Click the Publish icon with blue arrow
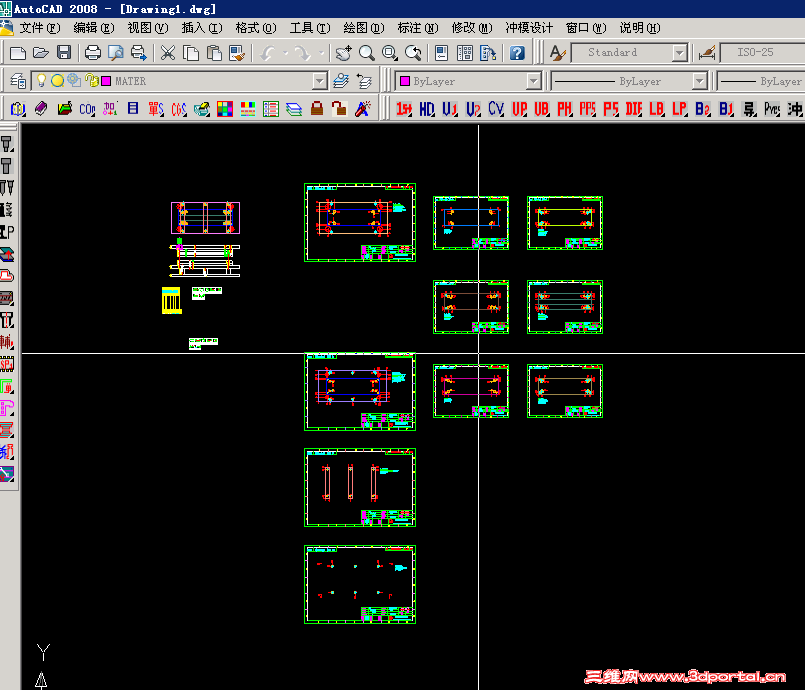The width and height of the screenshot is (805, 690). point(139,53)
